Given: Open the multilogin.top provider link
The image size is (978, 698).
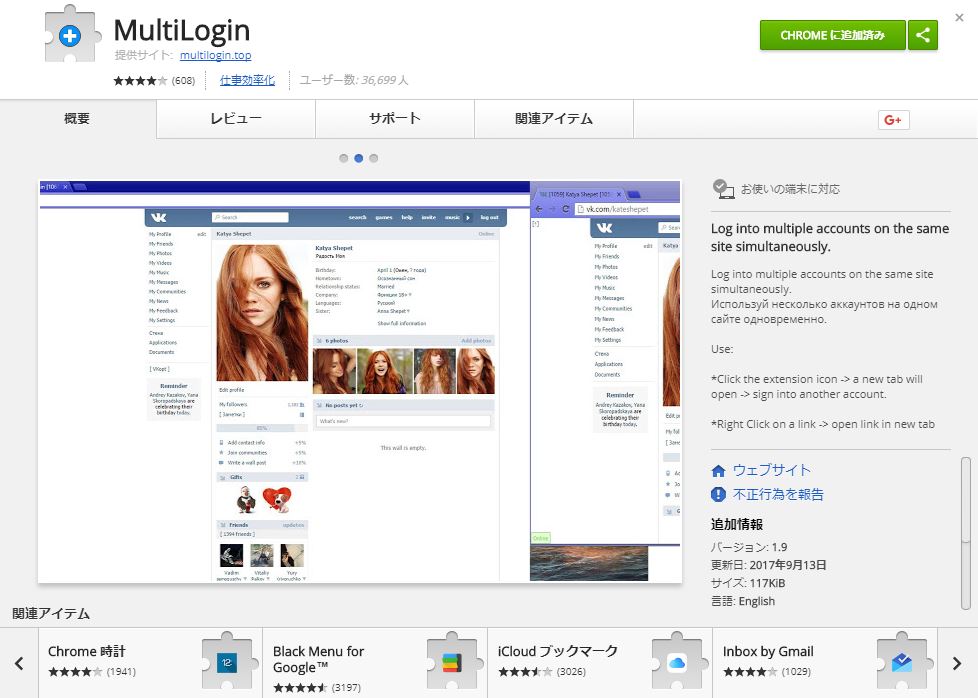Looking at the screenshot, I should pyautogui.click(x=215, y=55).
